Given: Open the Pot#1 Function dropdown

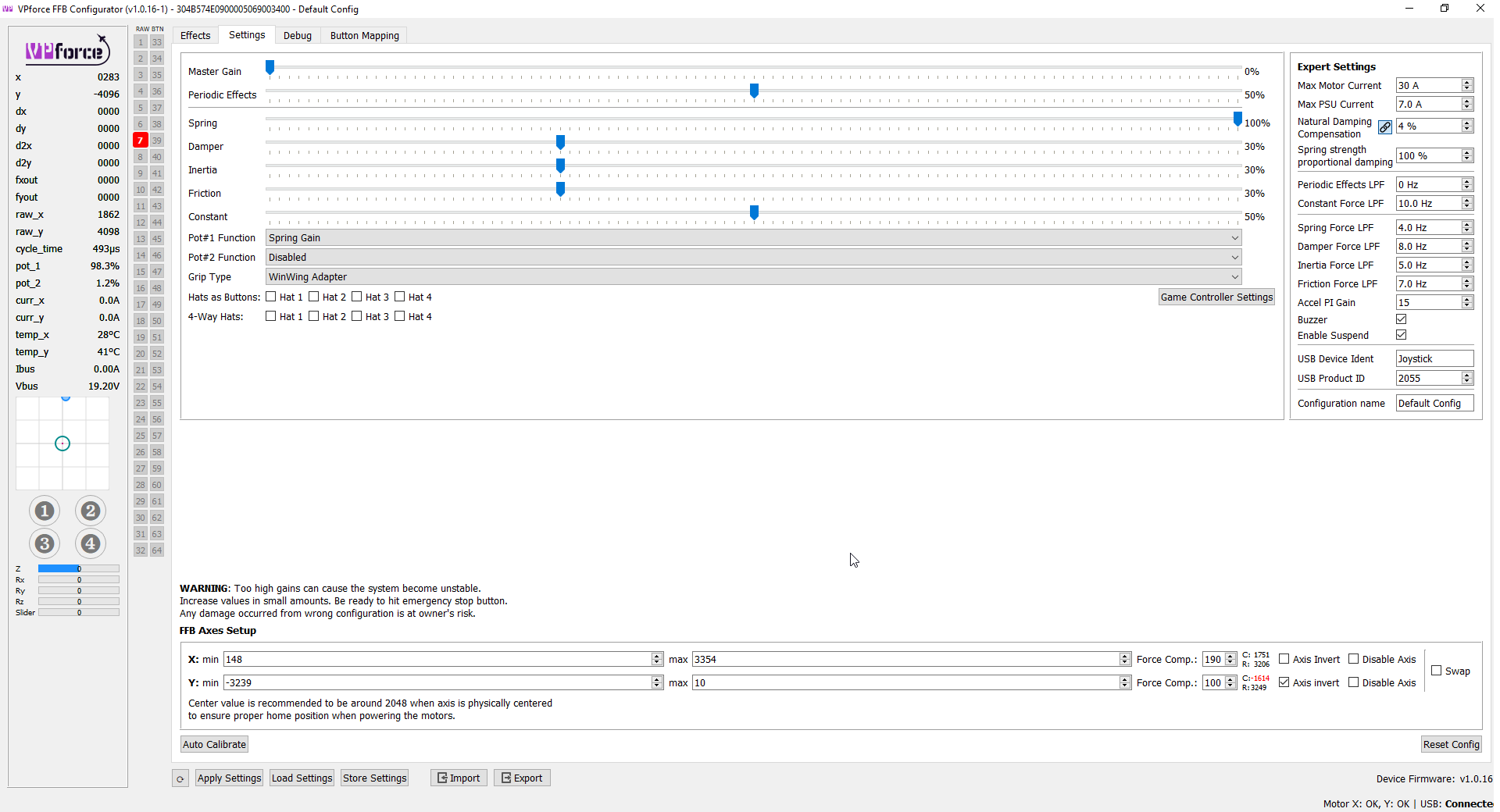Looking at the screenshot, I should 753,238.
